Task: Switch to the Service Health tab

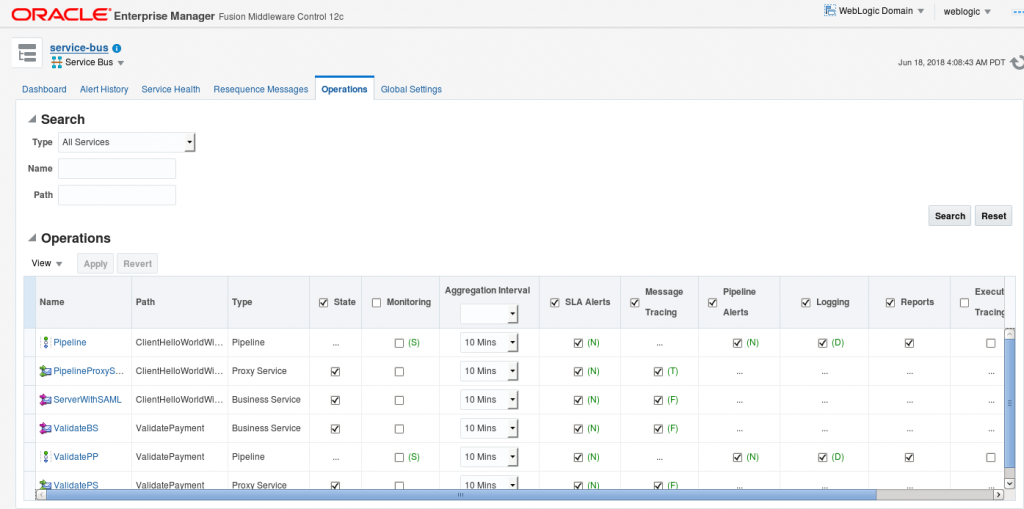Action: (x=171, y=90)
